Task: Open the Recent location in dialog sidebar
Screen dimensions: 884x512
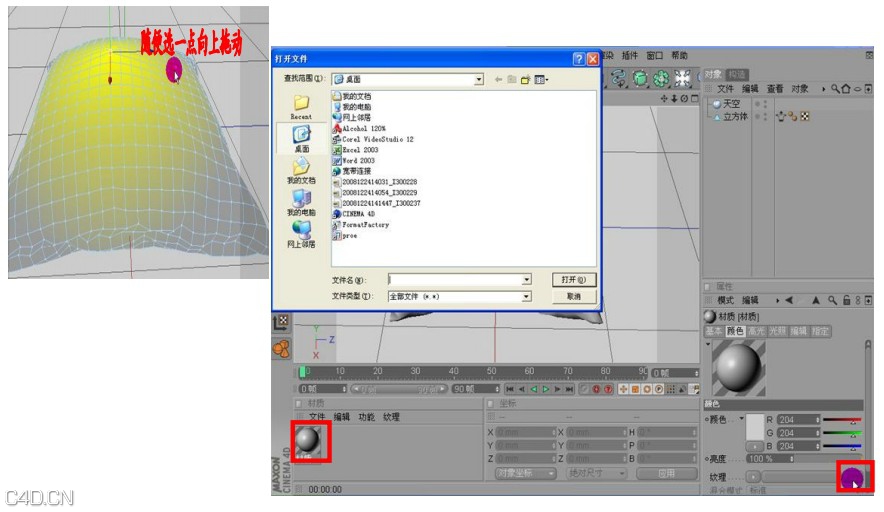Action: 301,107
